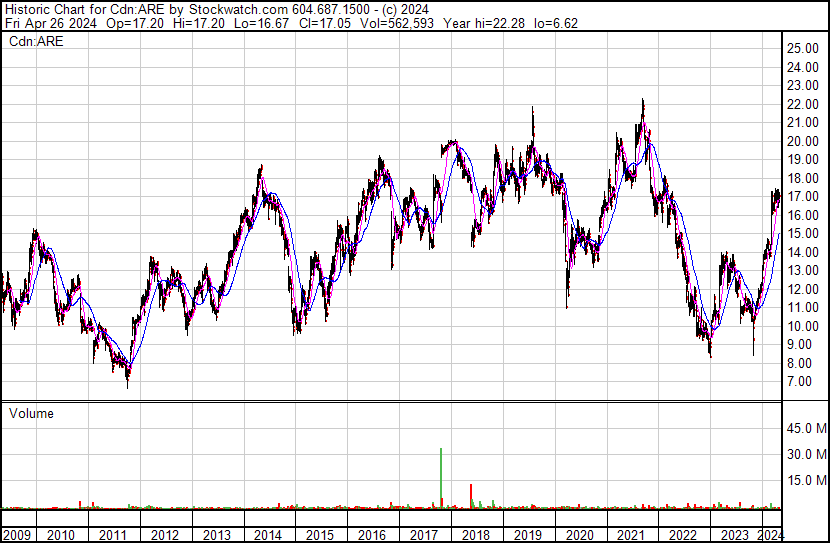Click the tallest green volume spike in 2017
This screenshot has height=543, width=830.
pyautogui.click(x=441, y=480)
